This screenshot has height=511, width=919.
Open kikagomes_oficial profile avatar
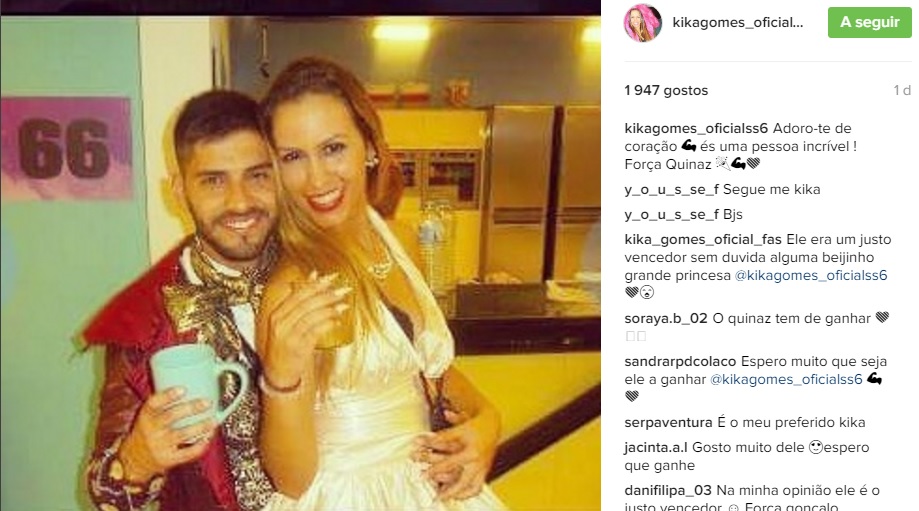click(642, 22)
